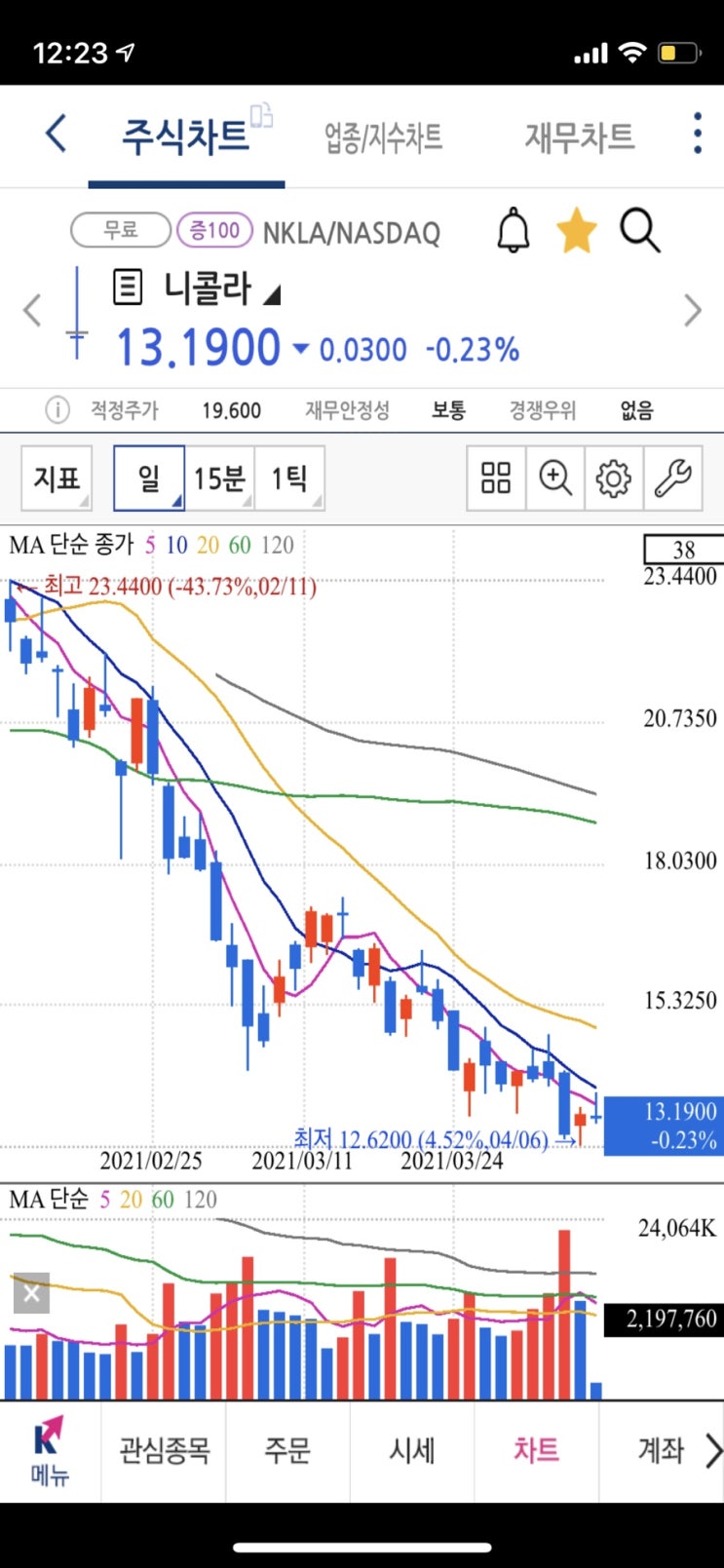Click the 경쟁우위 label
724x1568 pixels.
pyautogui.click(x=543, y=410)
